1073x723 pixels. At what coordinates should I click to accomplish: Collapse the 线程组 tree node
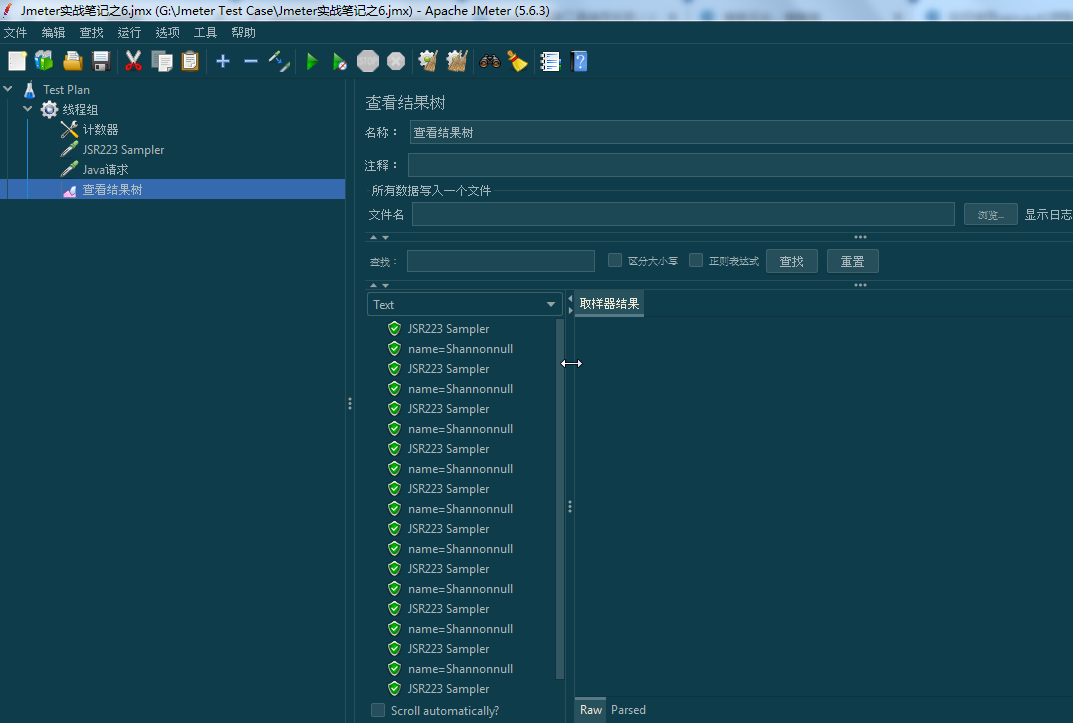(x=28, y=109)
